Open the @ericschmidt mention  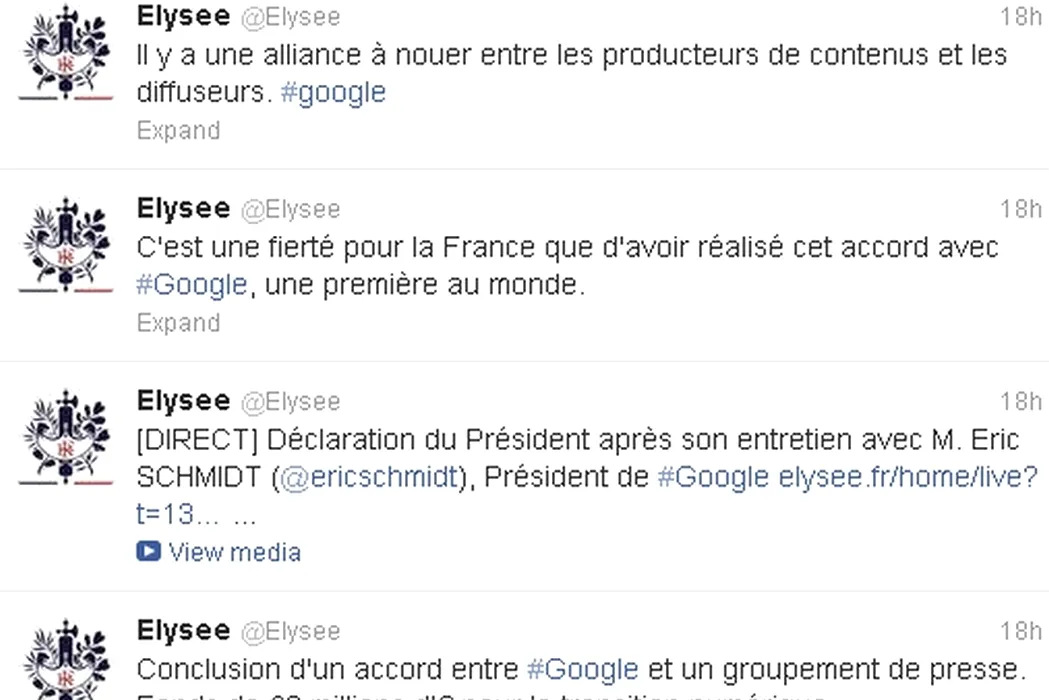[370, 478]
